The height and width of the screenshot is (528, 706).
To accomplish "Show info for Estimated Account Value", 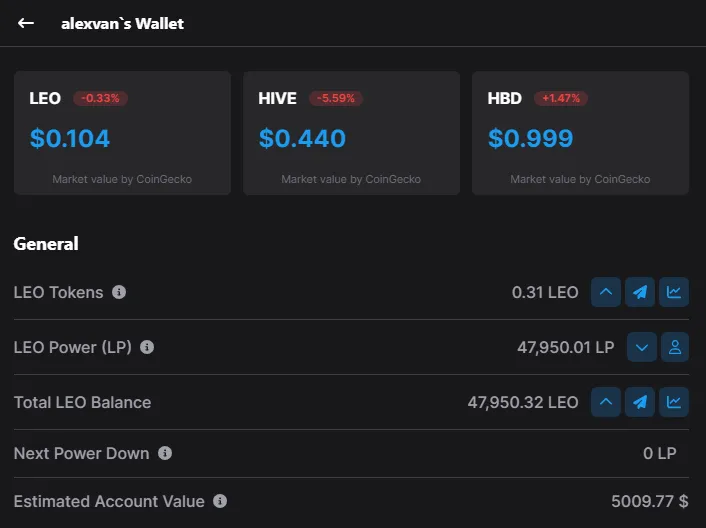I will (x=220, y=501).
